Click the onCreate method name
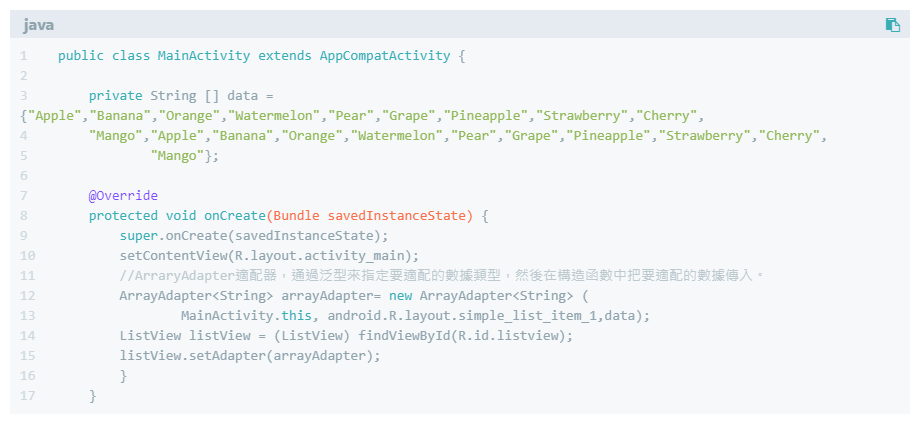This screenshot has height=437, width=919. click(x=234, y=216)
